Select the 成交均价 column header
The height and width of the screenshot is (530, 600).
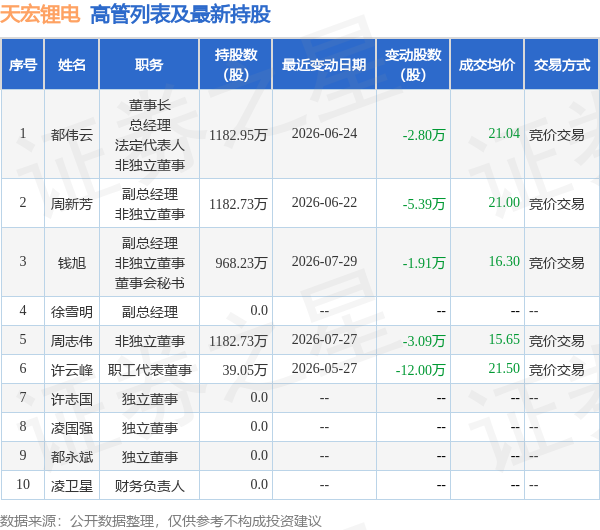(x=487, y=65)
